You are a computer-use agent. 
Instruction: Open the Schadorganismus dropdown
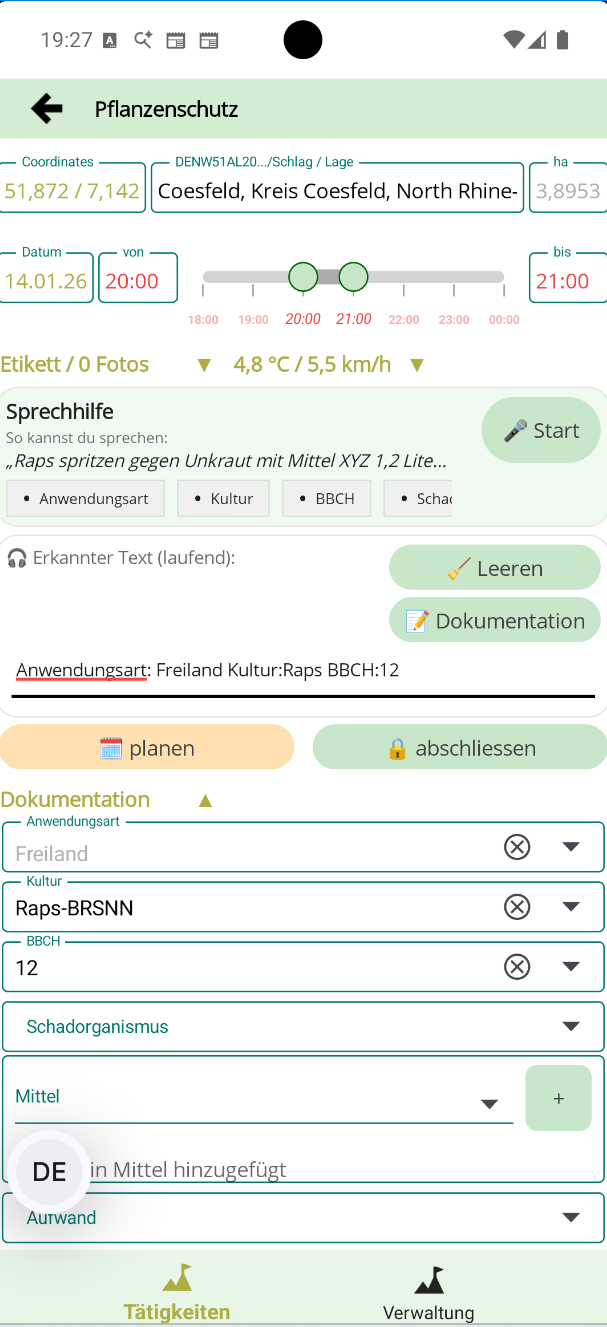tap(570, 1026)
